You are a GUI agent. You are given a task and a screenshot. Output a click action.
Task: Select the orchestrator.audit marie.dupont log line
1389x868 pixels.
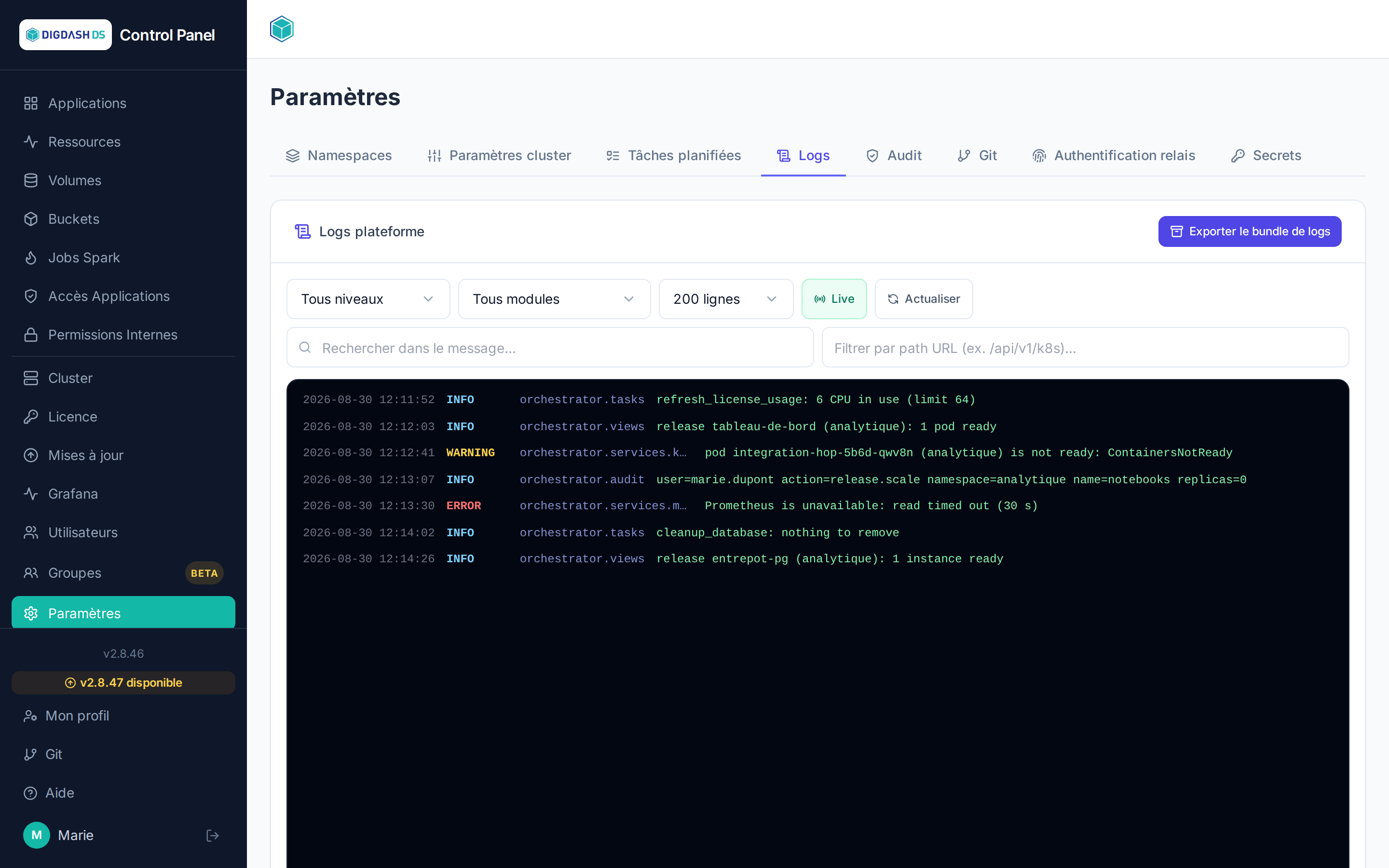point(817,479)
